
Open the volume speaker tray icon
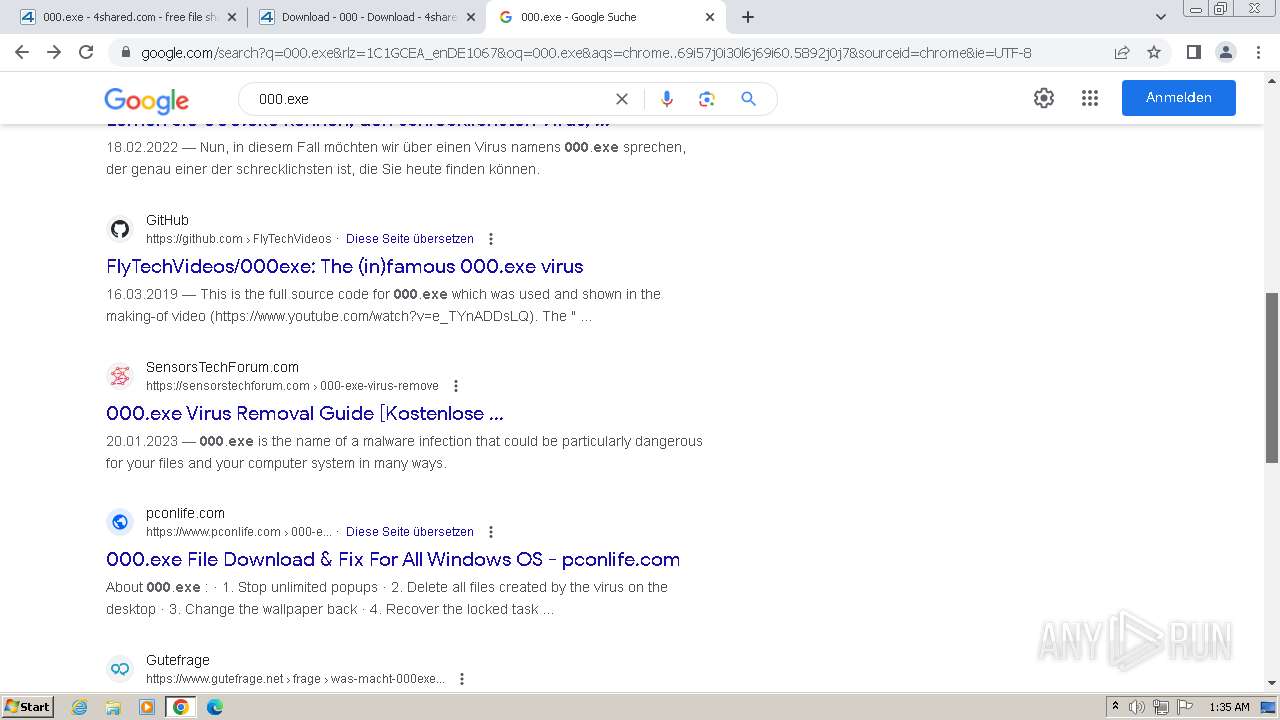(1137, 707)
